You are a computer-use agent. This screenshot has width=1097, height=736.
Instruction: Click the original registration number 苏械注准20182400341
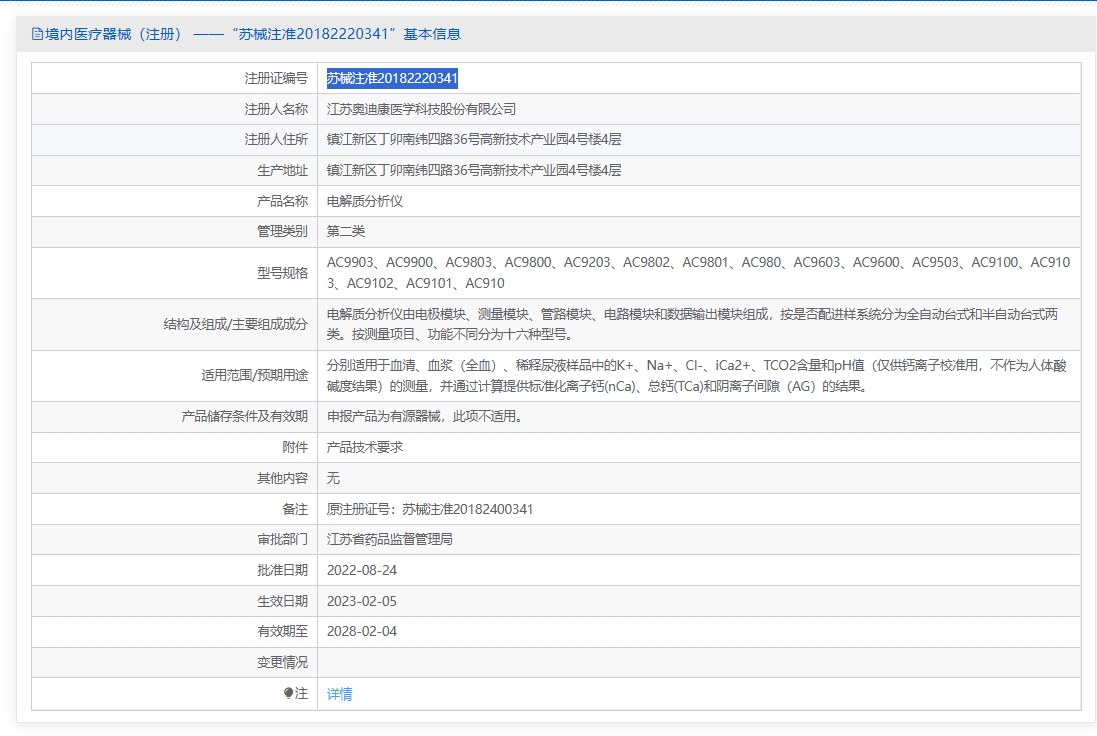coord(467,509)
